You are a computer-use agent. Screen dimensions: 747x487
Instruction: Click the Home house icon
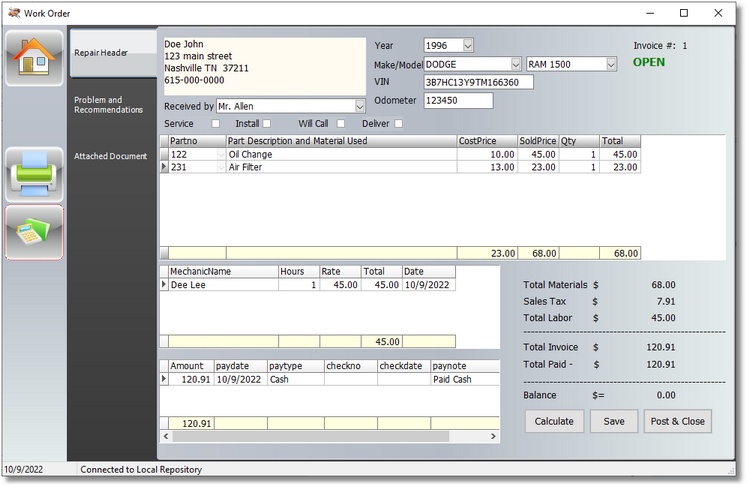tap(34, 58)
